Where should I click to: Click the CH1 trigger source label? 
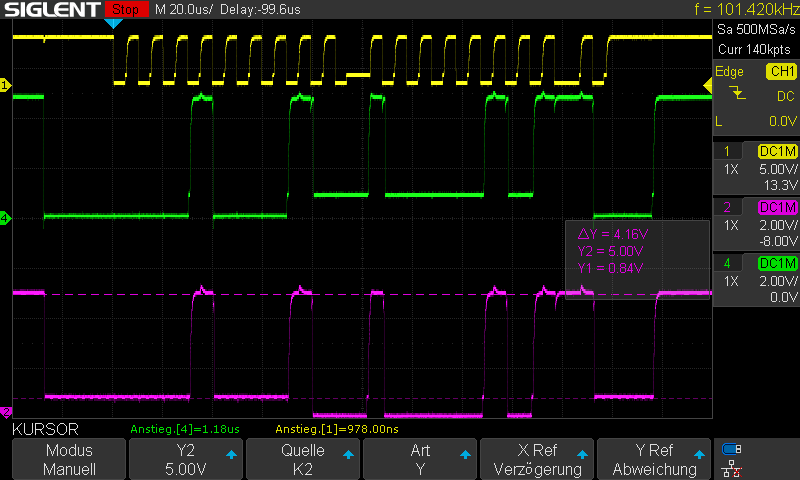click(782, 71)
